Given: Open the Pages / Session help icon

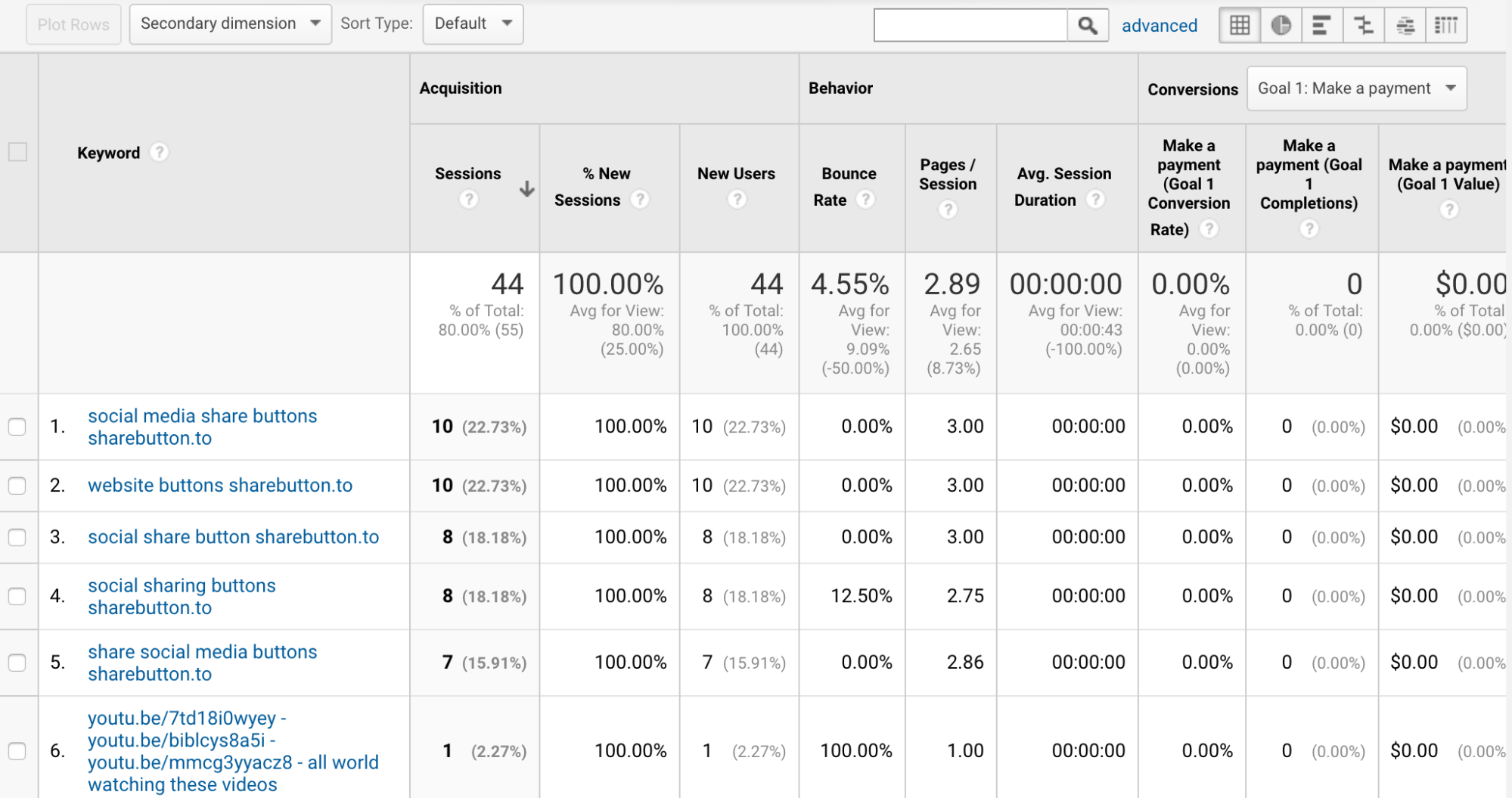Looking at the screenshot, I should (948, 210).
